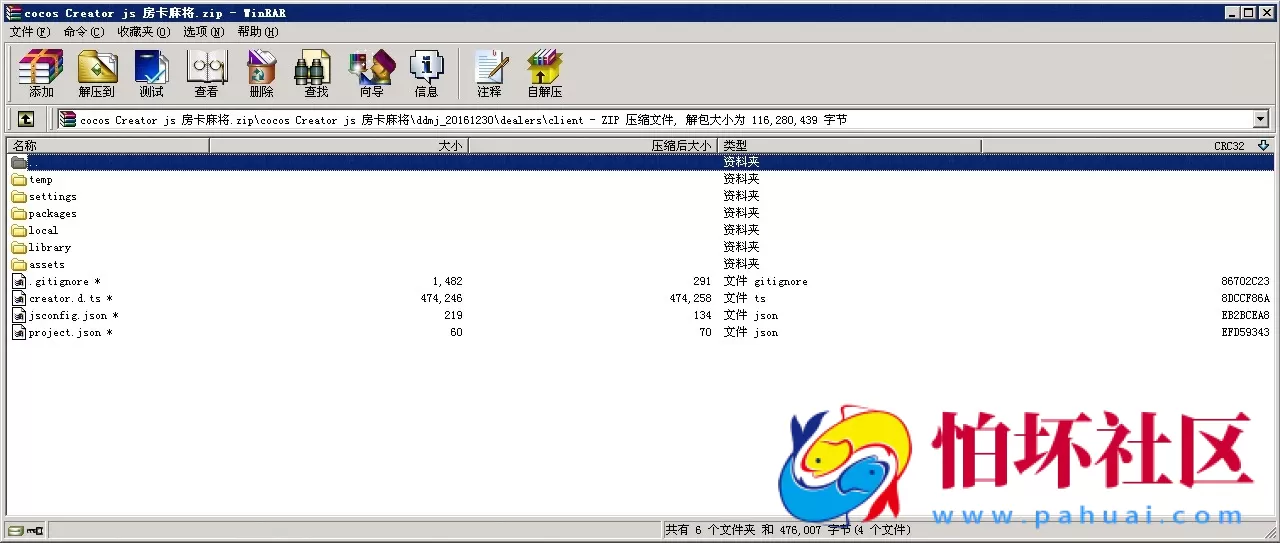
Task: Click packed size 134 of jsconfig.json
Action: tap(702, 316)
